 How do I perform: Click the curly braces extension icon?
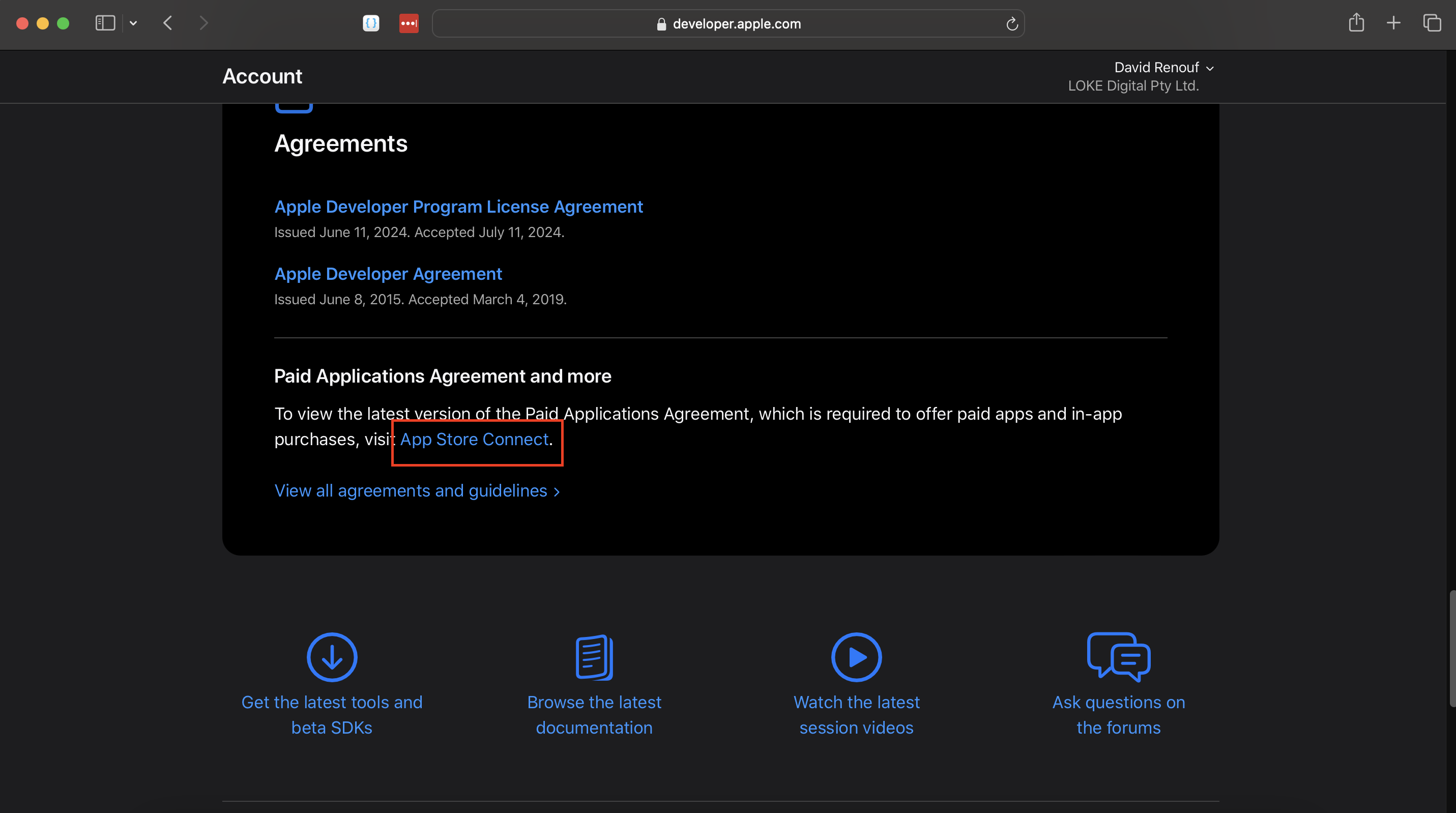[x=371, y=23]
